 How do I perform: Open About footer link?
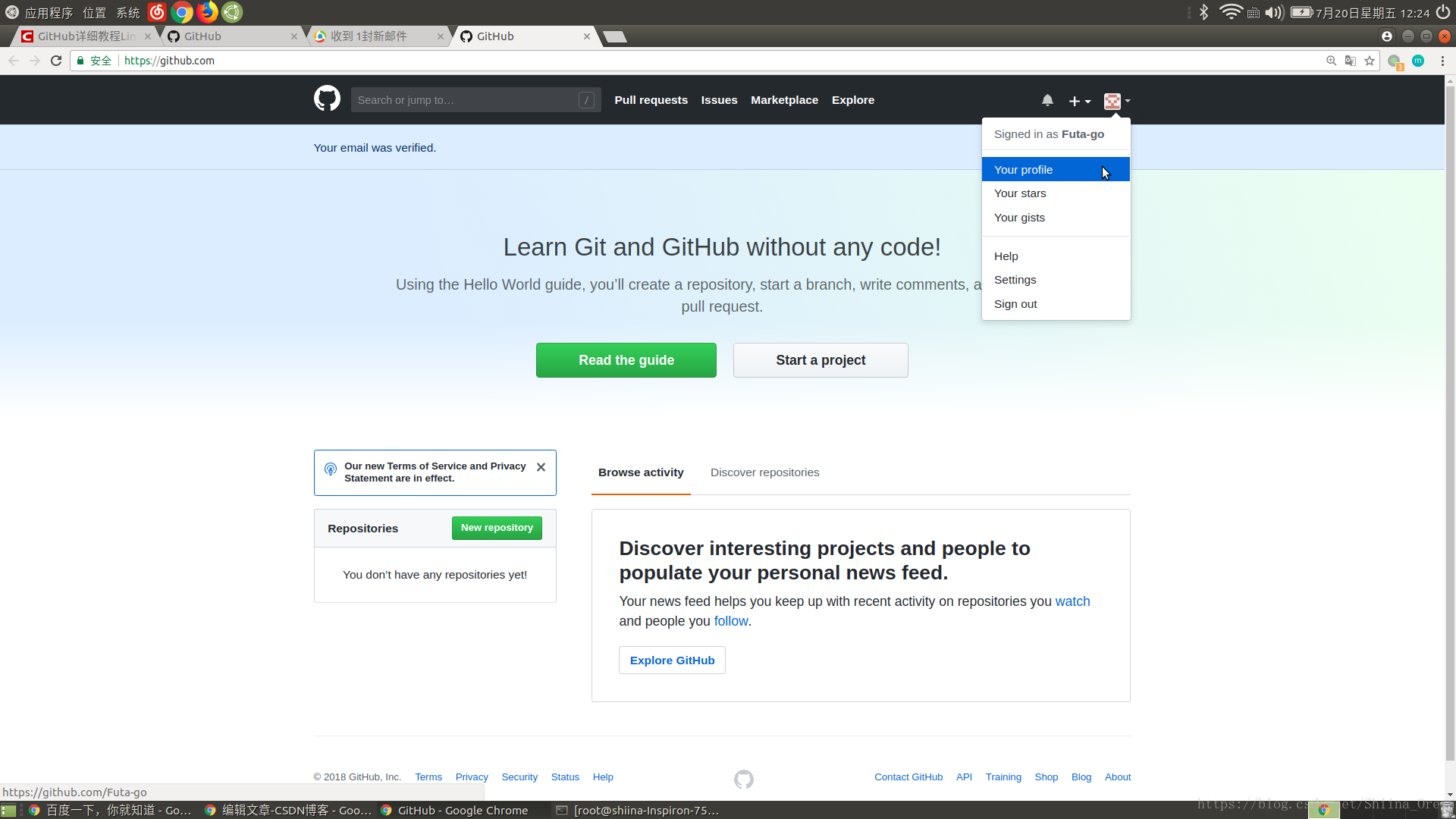pyautogui.click(x=1118, y=777)
